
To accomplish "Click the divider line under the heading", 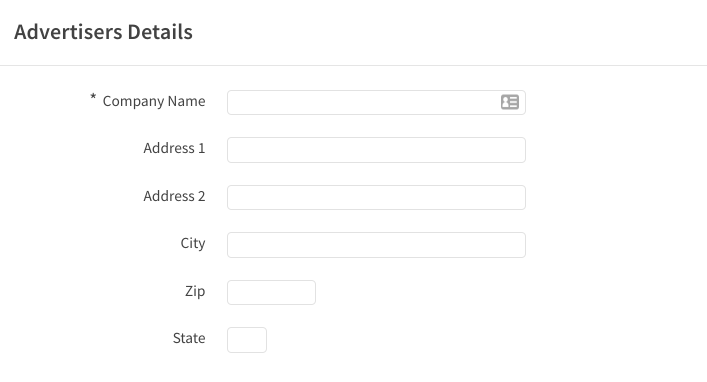I will click(x=354, y=65).
